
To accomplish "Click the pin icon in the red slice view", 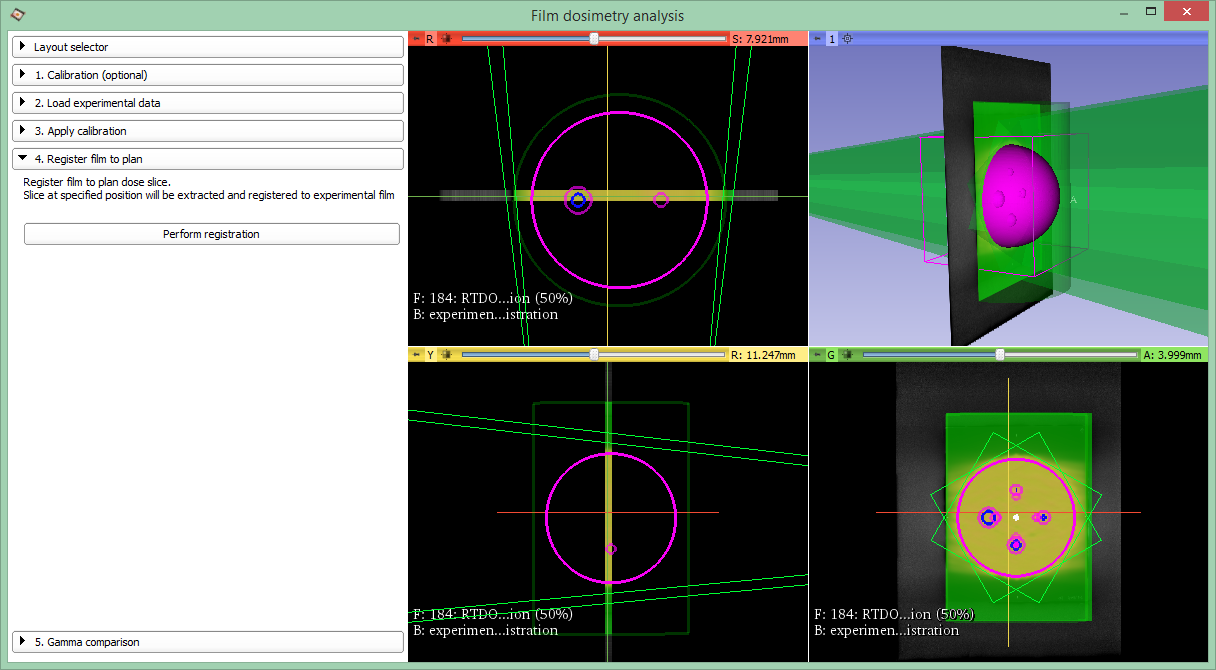I will click(x=416, y=39).
